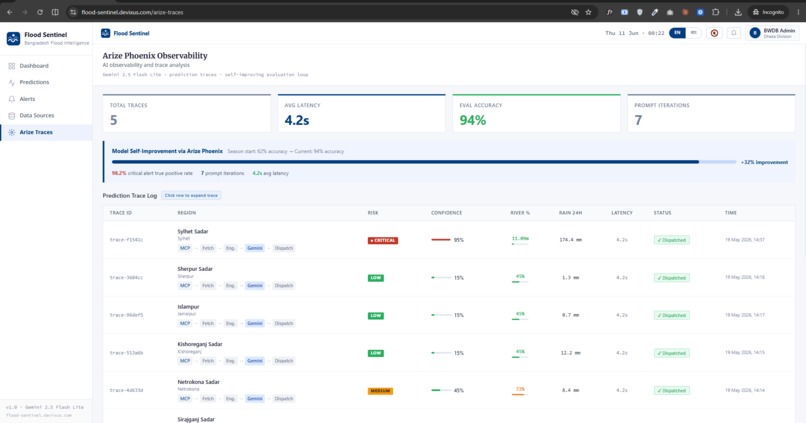Click Fetch step in Kishoreganj Sadar row
This screenshot has height=423, width=806.
208,361
